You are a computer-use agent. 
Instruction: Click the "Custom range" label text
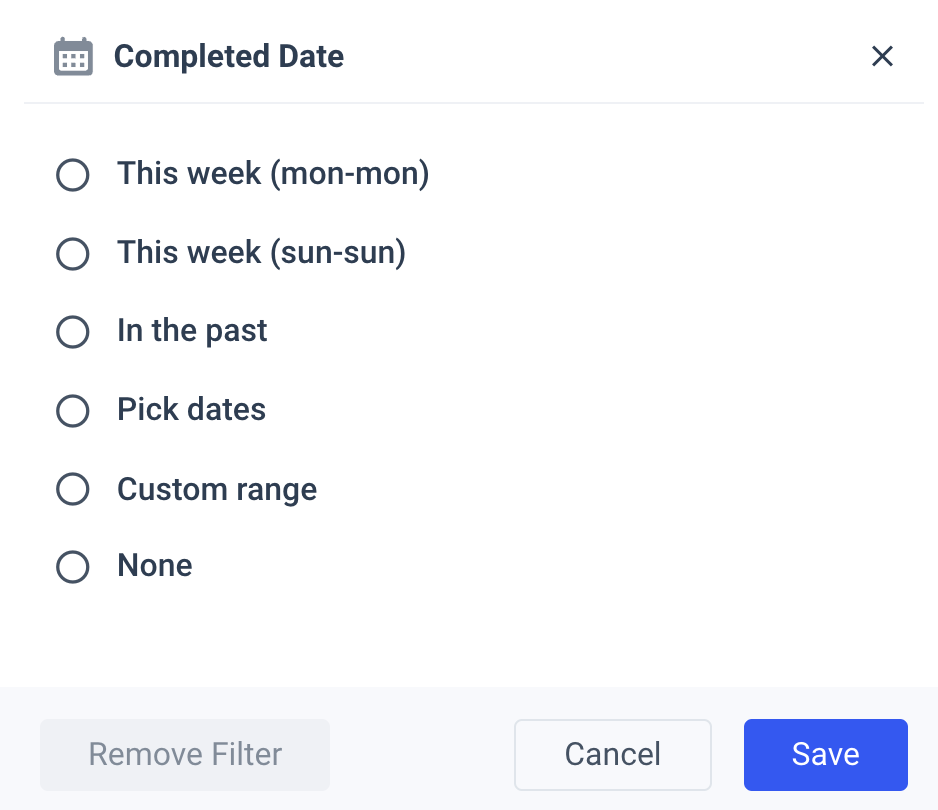coord(217,489)
